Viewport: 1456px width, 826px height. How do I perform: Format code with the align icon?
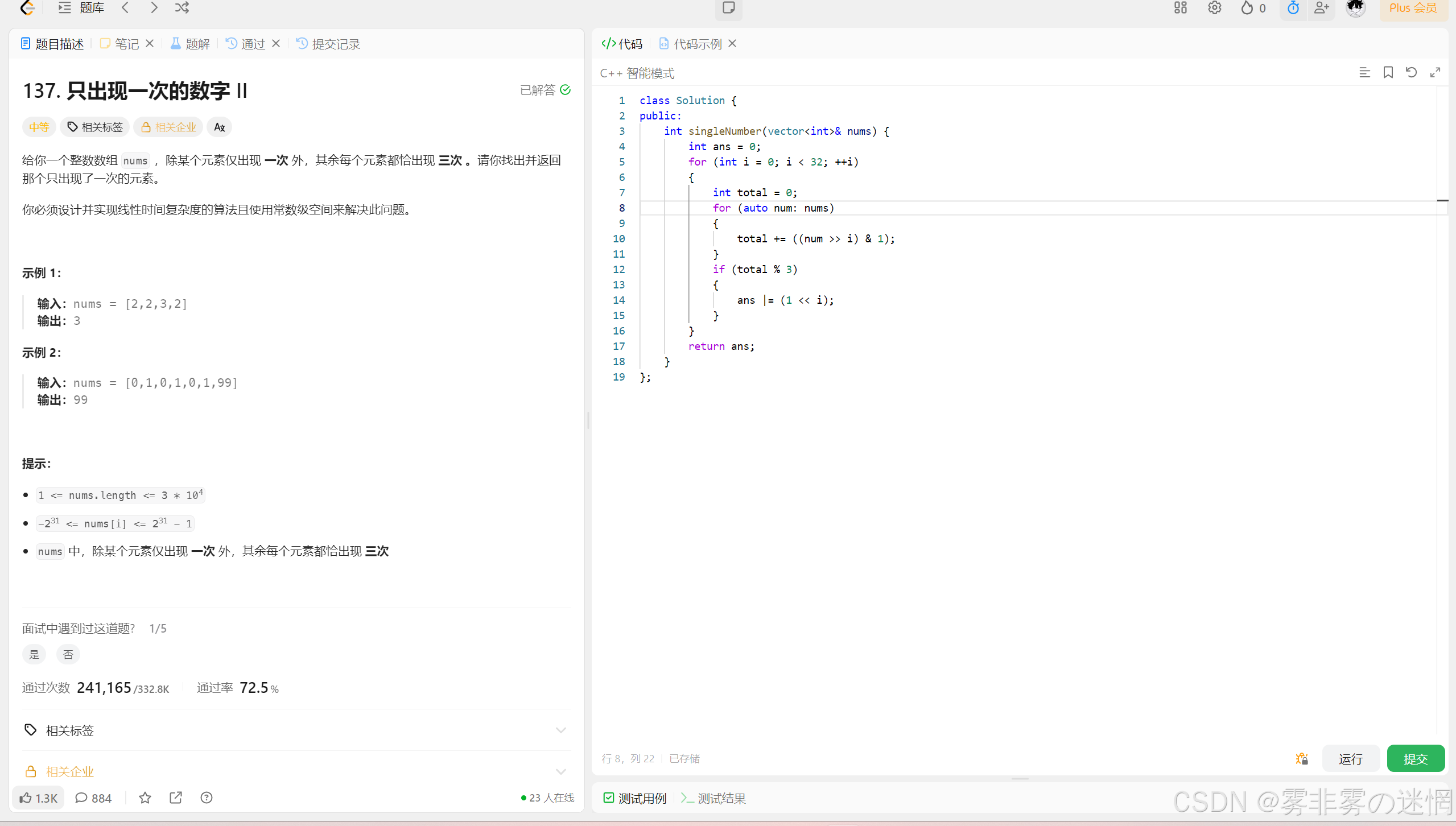pyautogui.click(x=1364, y=72)
